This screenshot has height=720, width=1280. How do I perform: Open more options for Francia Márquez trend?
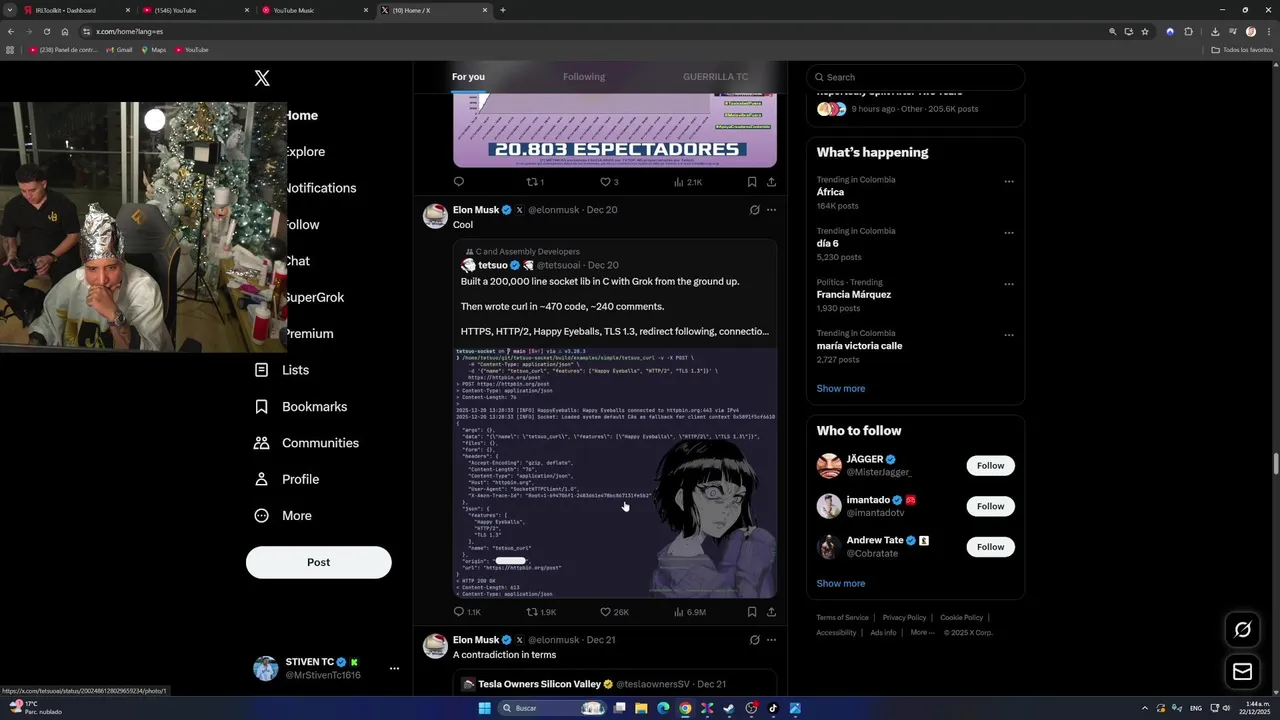[1009, 284]
